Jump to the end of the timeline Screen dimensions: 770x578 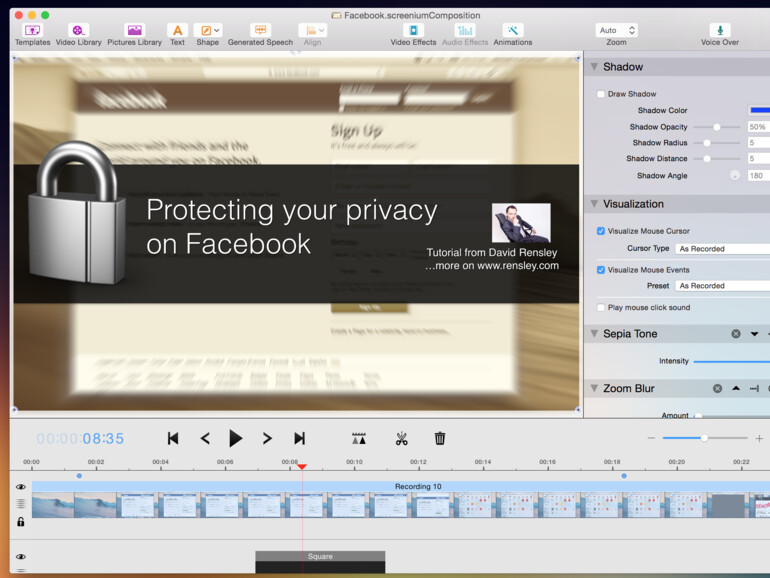300,438
